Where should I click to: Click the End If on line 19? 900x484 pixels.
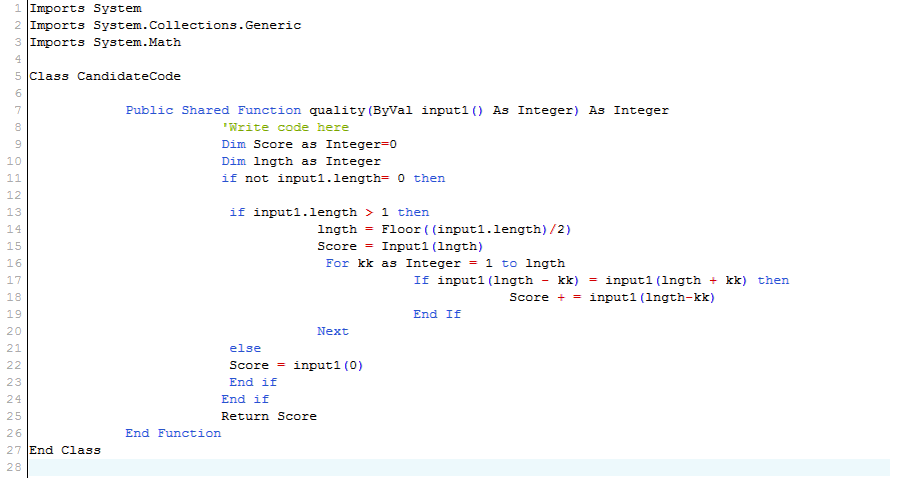437,314
